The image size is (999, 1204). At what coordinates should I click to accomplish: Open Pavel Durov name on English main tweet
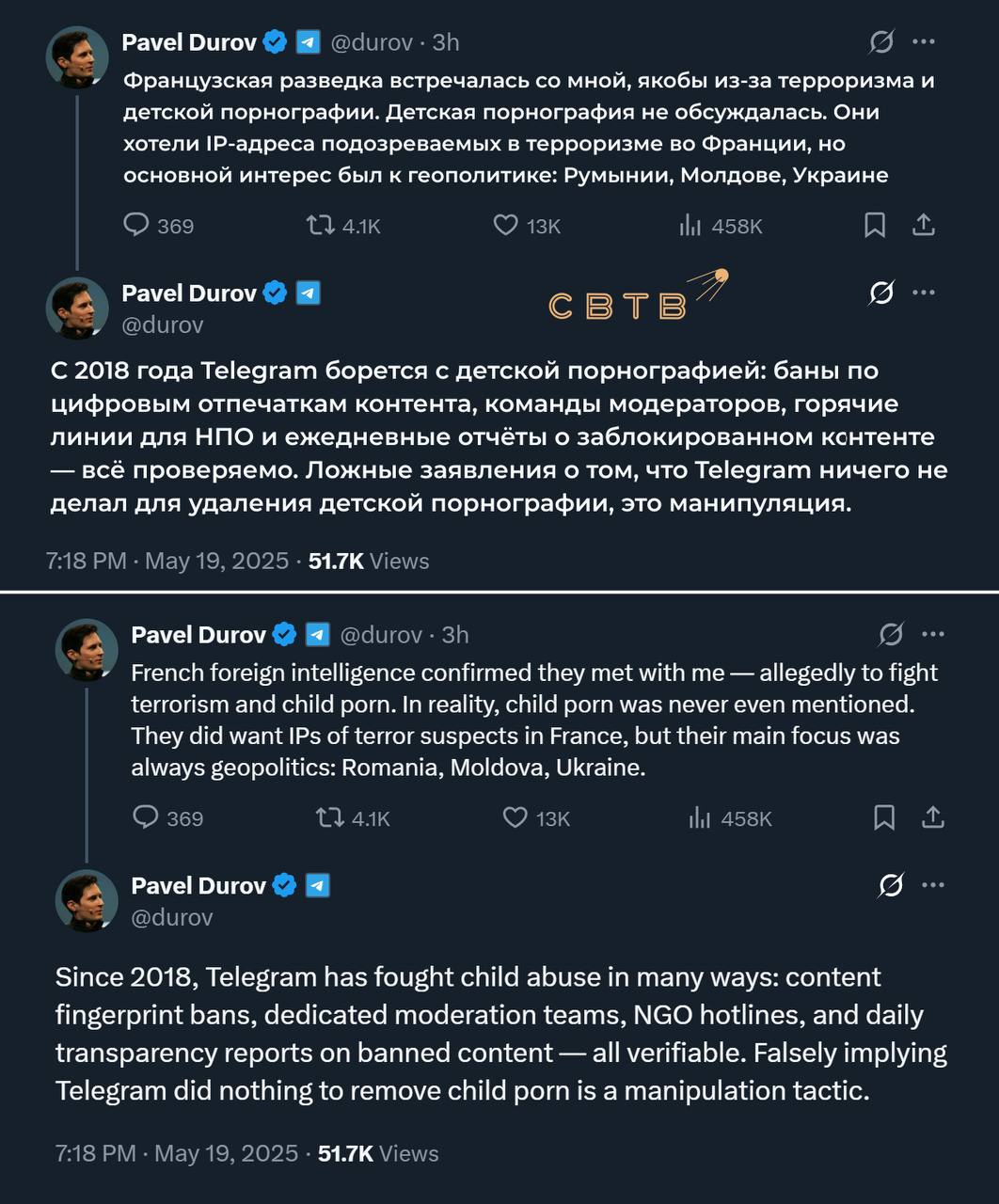[198, 885]
